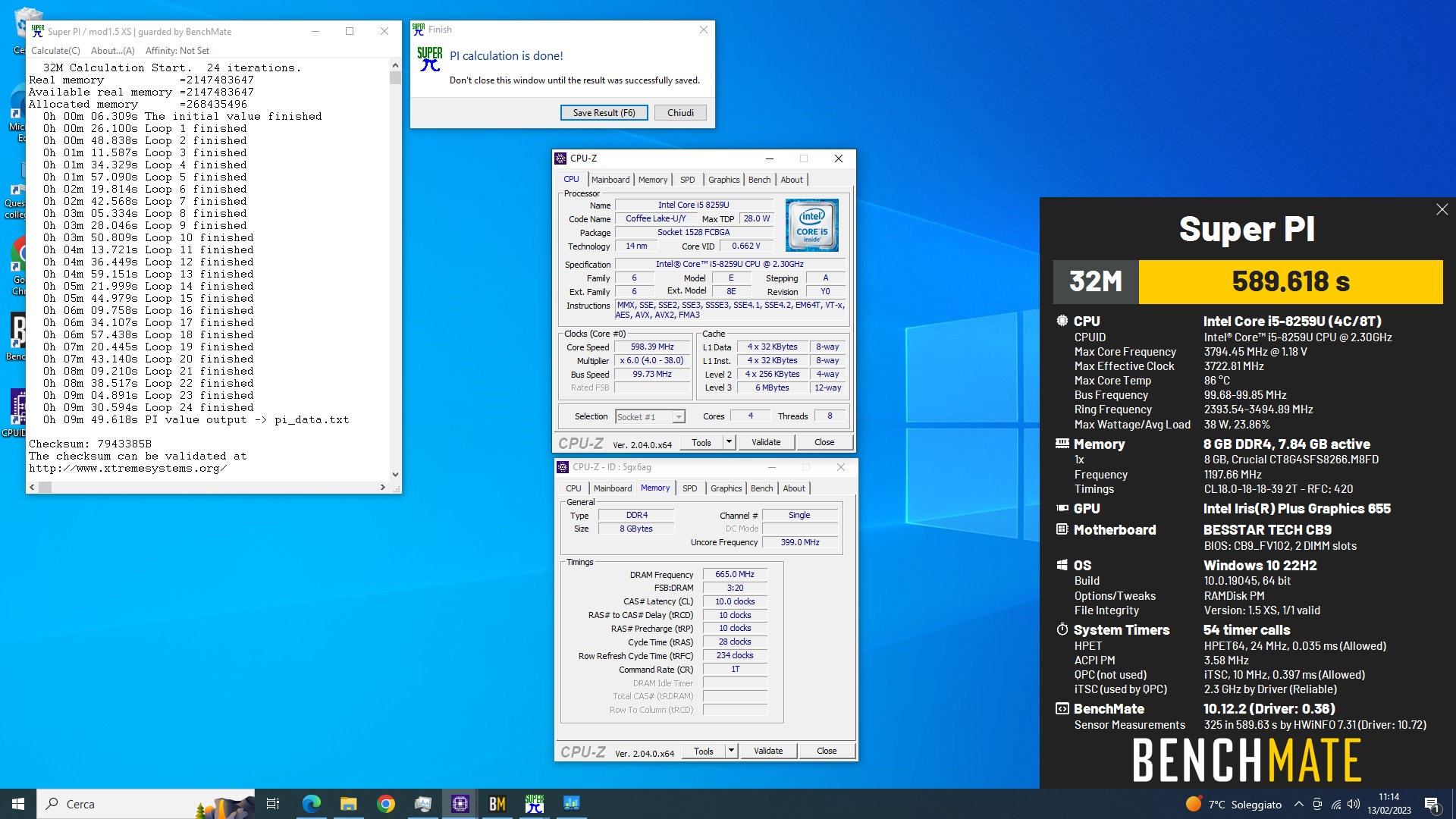Open Bench tab in lower CPU-Z
This screenshot has height=819, width=1456.
(x=761, y=488)
